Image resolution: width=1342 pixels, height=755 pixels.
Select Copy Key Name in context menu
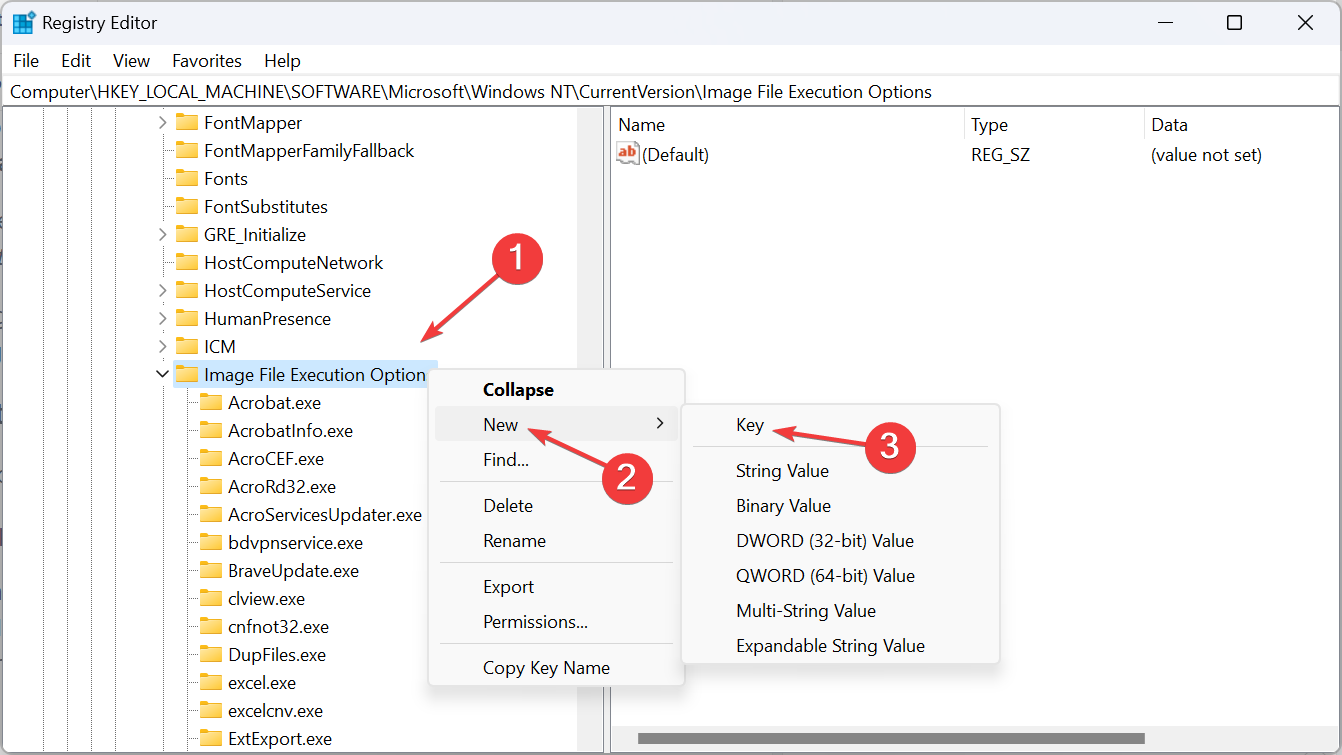tap(546, 668)
